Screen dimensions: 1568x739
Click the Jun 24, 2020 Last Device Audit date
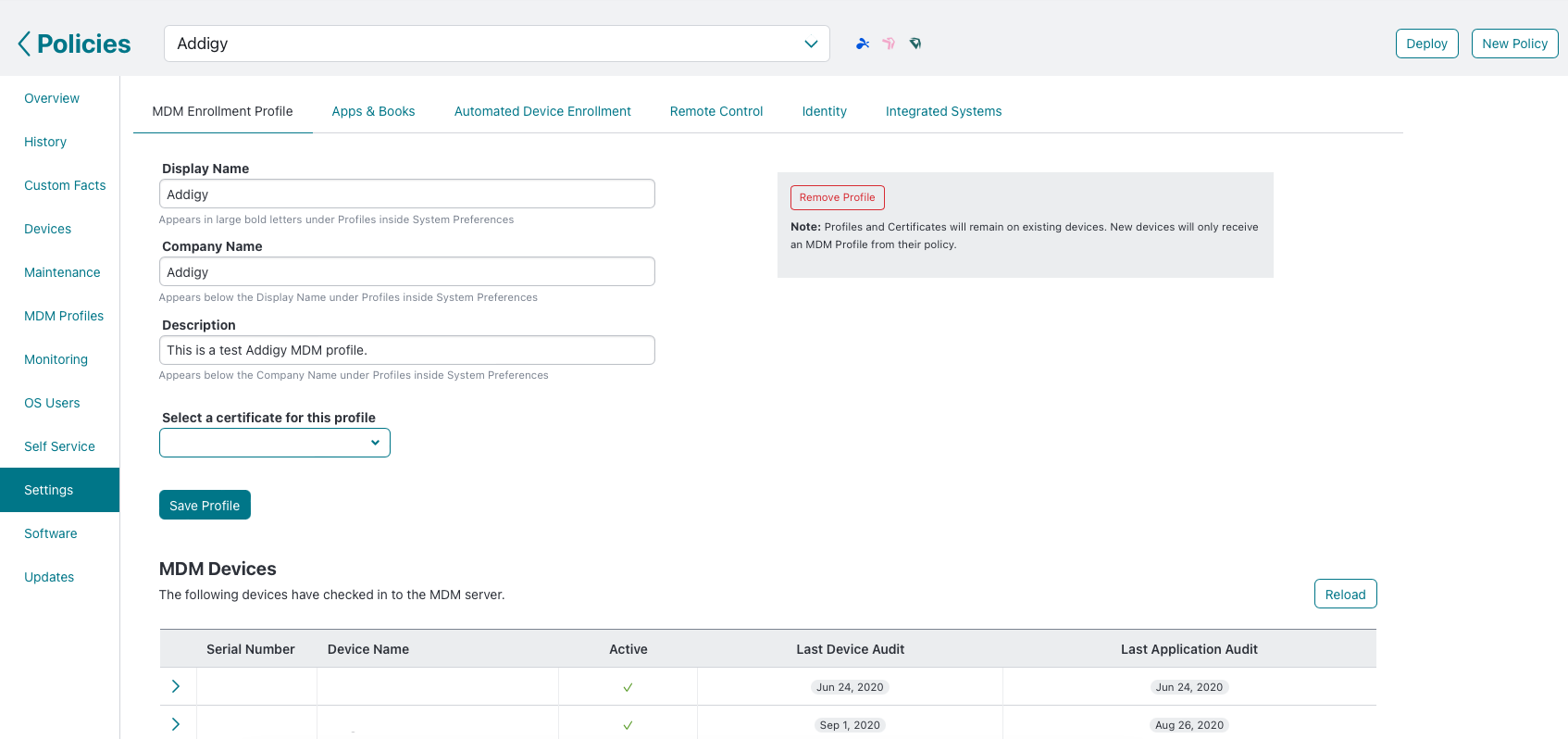pyautogui.click(x=850, y=687)
